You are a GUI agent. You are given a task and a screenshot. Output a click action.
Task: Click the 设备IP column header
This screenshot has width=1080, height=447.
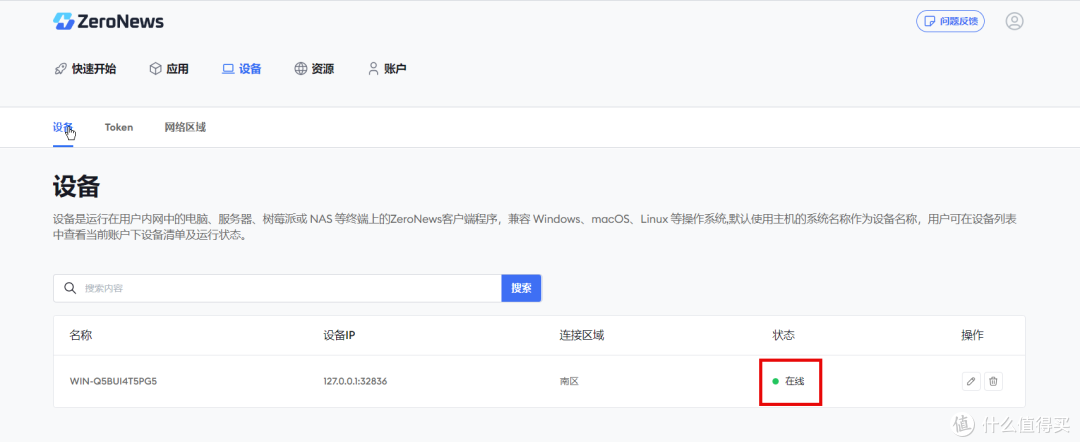(x=340, y=335)
